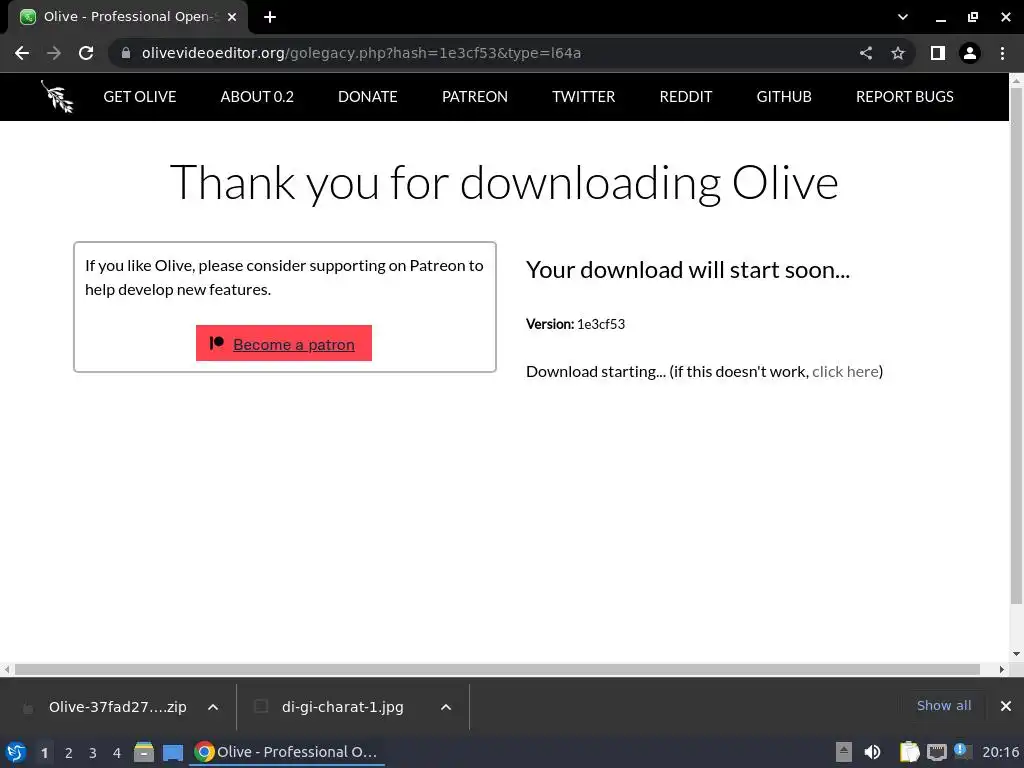Go to the DONATE page
1024x768 pixels.
[x=368, y=97]
